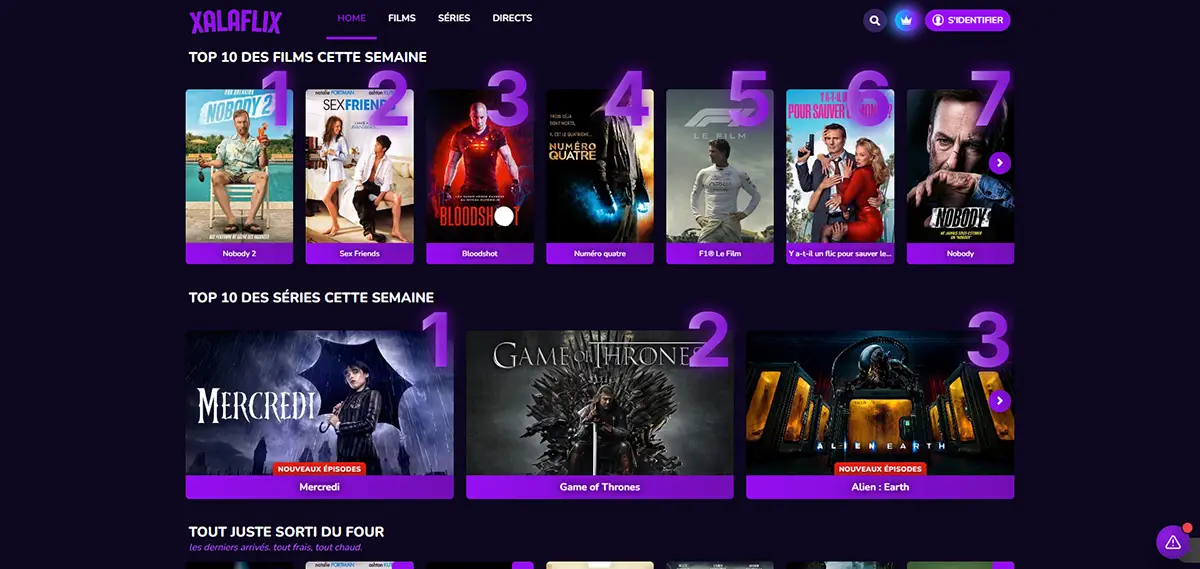
Task: Open the SÉRIES menu
Action: 454,18
